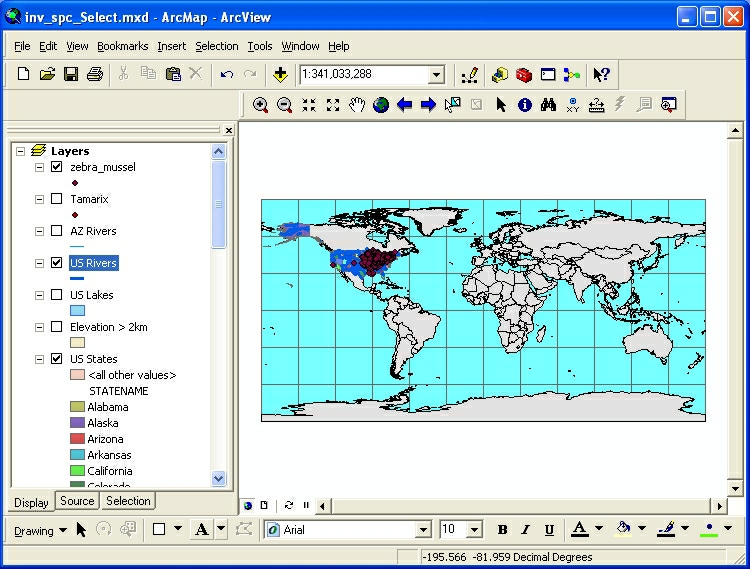Turn on the US Lakes layer

tap(57, 295)
